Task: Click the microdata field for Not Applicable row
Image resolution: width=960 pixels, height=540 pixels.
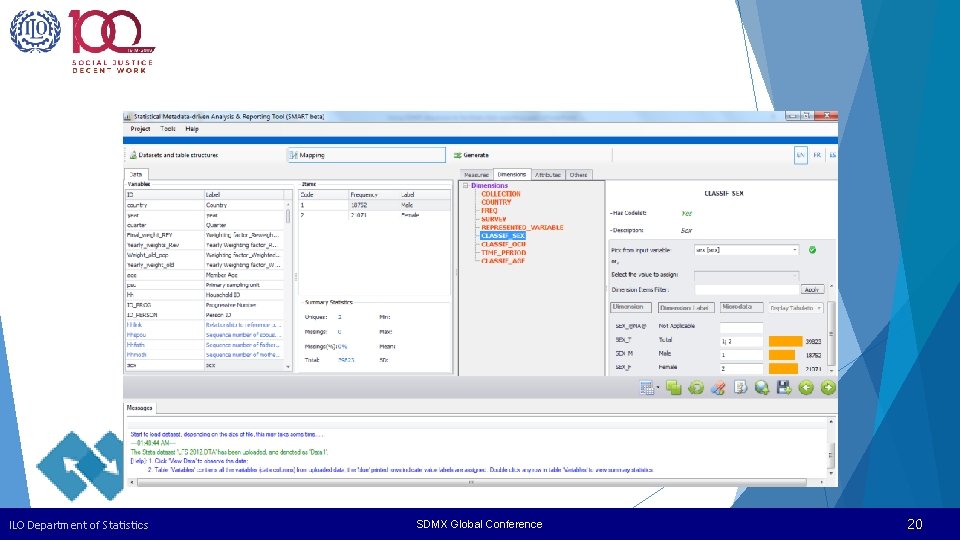Action: coord(741,327)
